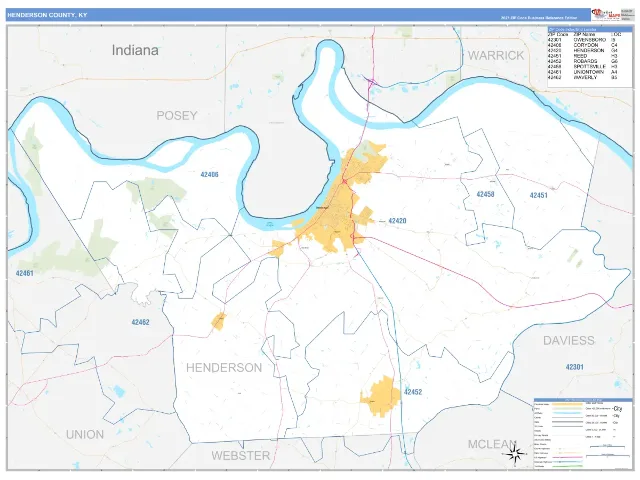The height and width of the screenshot is (480, 640).
Task: Click the "Indiana" state label
Action: click(135, 51)
